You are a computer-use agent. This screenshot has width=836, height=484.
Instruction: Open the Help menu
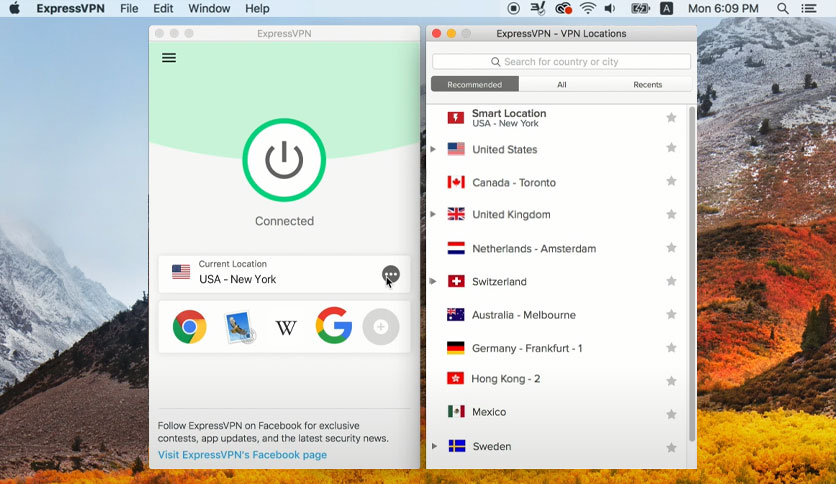tap(257, 9)
